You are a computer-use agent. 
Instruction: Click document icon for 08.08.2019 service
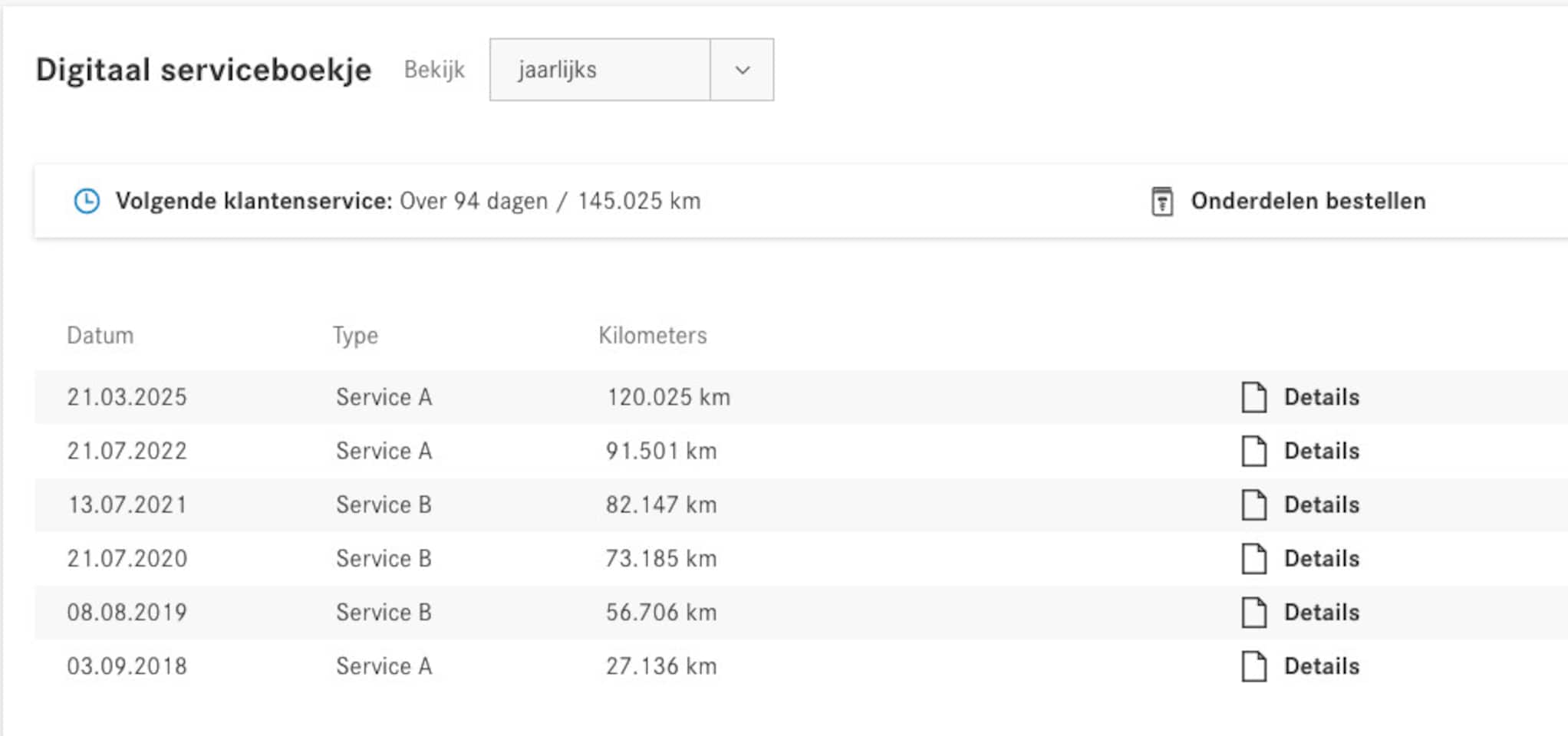pyautogui.click(x=1253, y=613)
